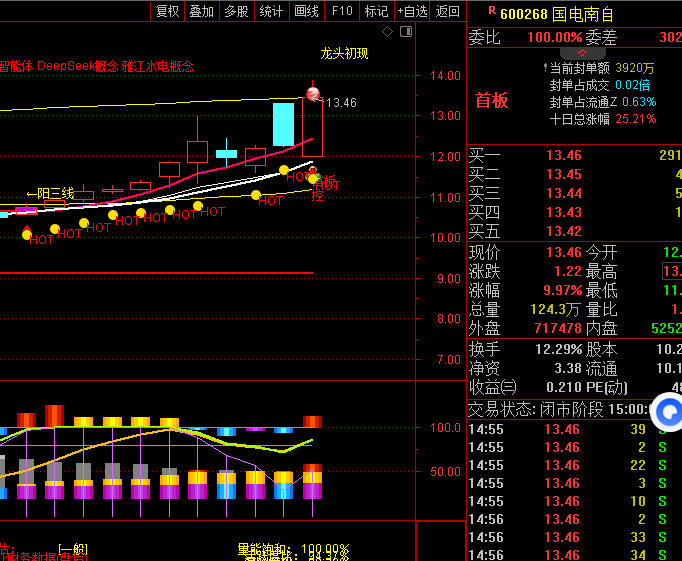Open the 叠加 overlay menu
This screenshot has height=561, width=682.
point(202,11)
